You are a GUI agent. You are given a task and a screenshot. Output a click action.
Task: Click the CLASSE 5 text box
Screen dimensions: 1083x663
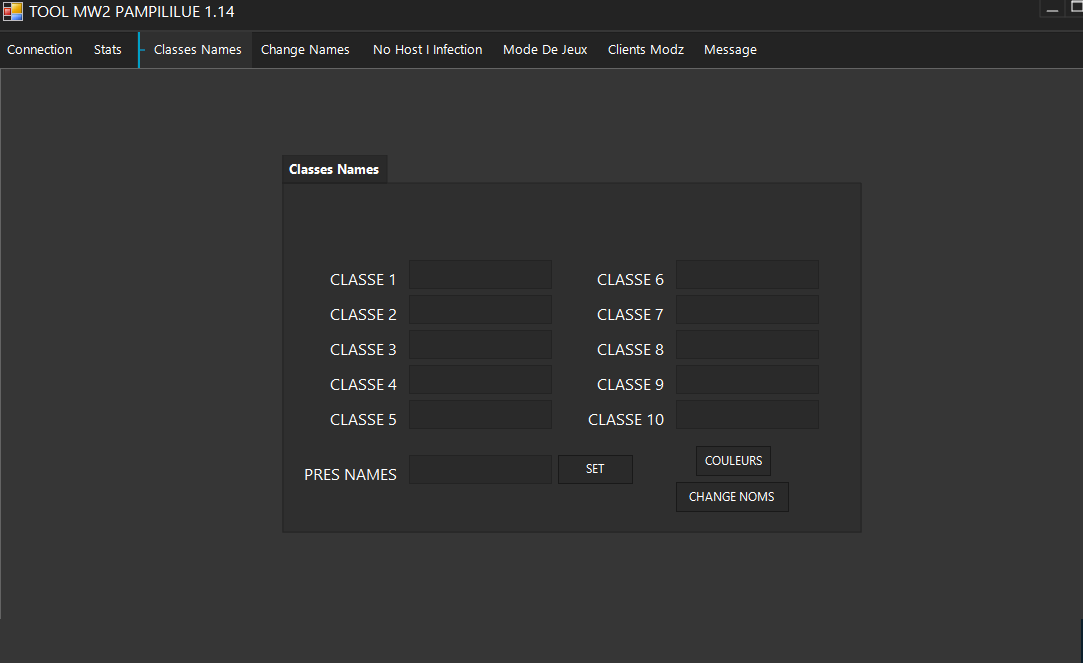pyautogui.click(x=480, y=415)
